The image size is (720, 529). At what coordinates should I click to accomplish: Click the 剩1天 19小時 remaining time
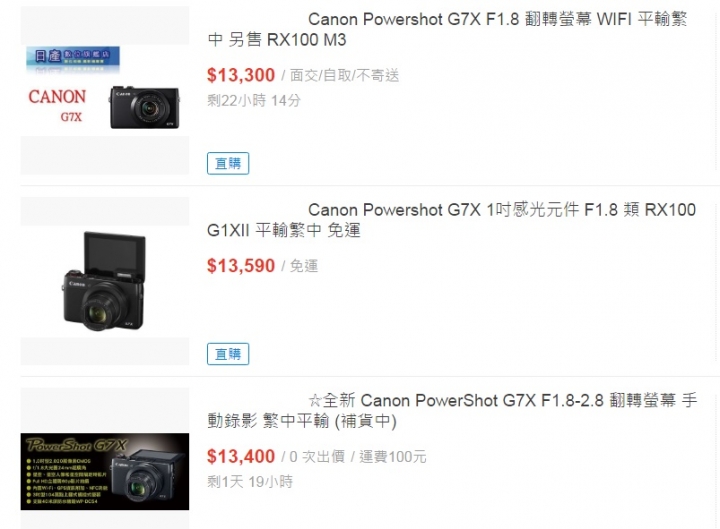[250, 482]
